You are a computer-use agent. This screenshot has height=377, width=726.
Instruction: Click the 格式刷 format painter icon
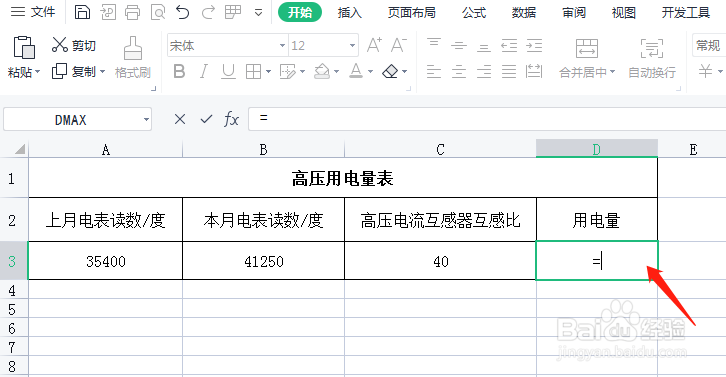click(132, 48)
